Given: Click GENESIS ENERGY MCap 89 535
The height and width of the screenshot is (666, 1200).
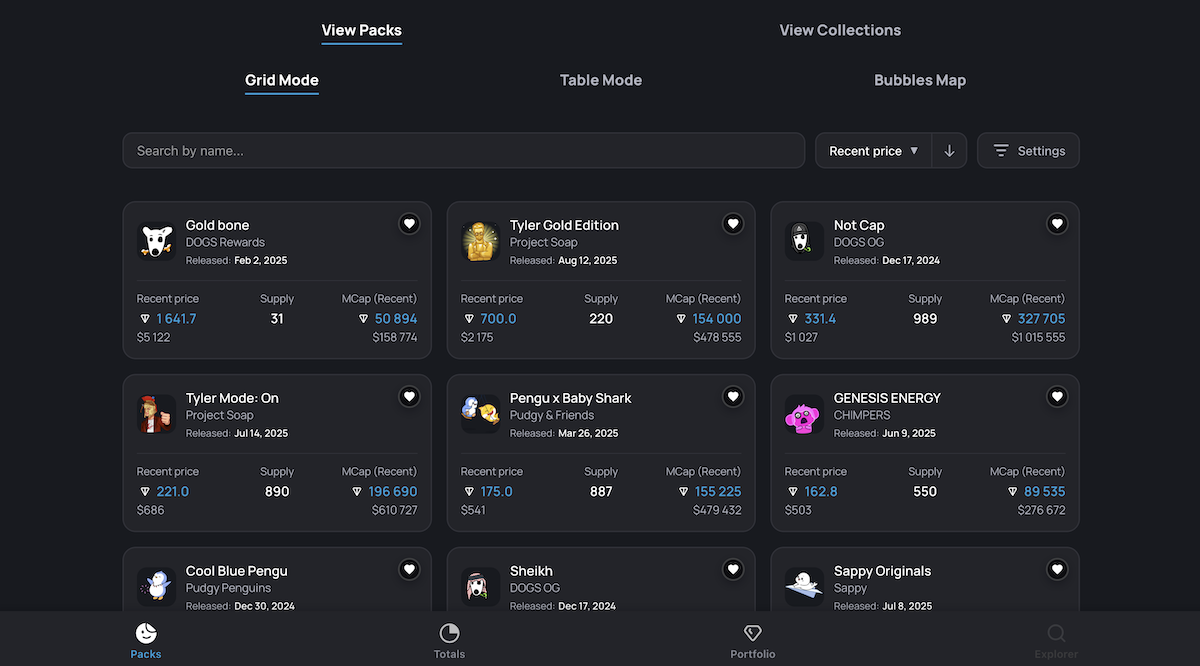Looking at the screenshot, I should tap(1045, 492).
